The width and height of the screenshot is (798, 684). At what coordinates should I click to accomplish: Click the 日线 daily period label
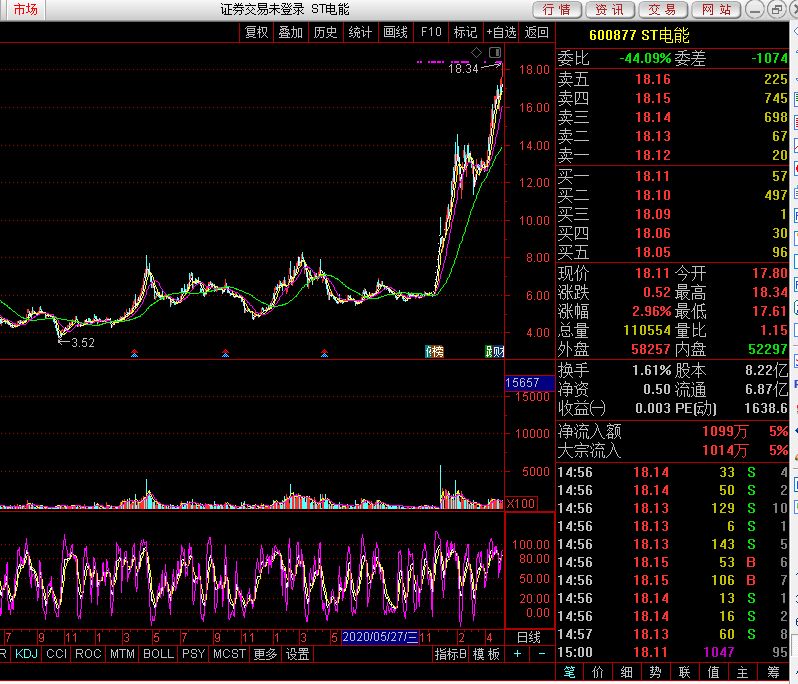[x=528, y=636]
